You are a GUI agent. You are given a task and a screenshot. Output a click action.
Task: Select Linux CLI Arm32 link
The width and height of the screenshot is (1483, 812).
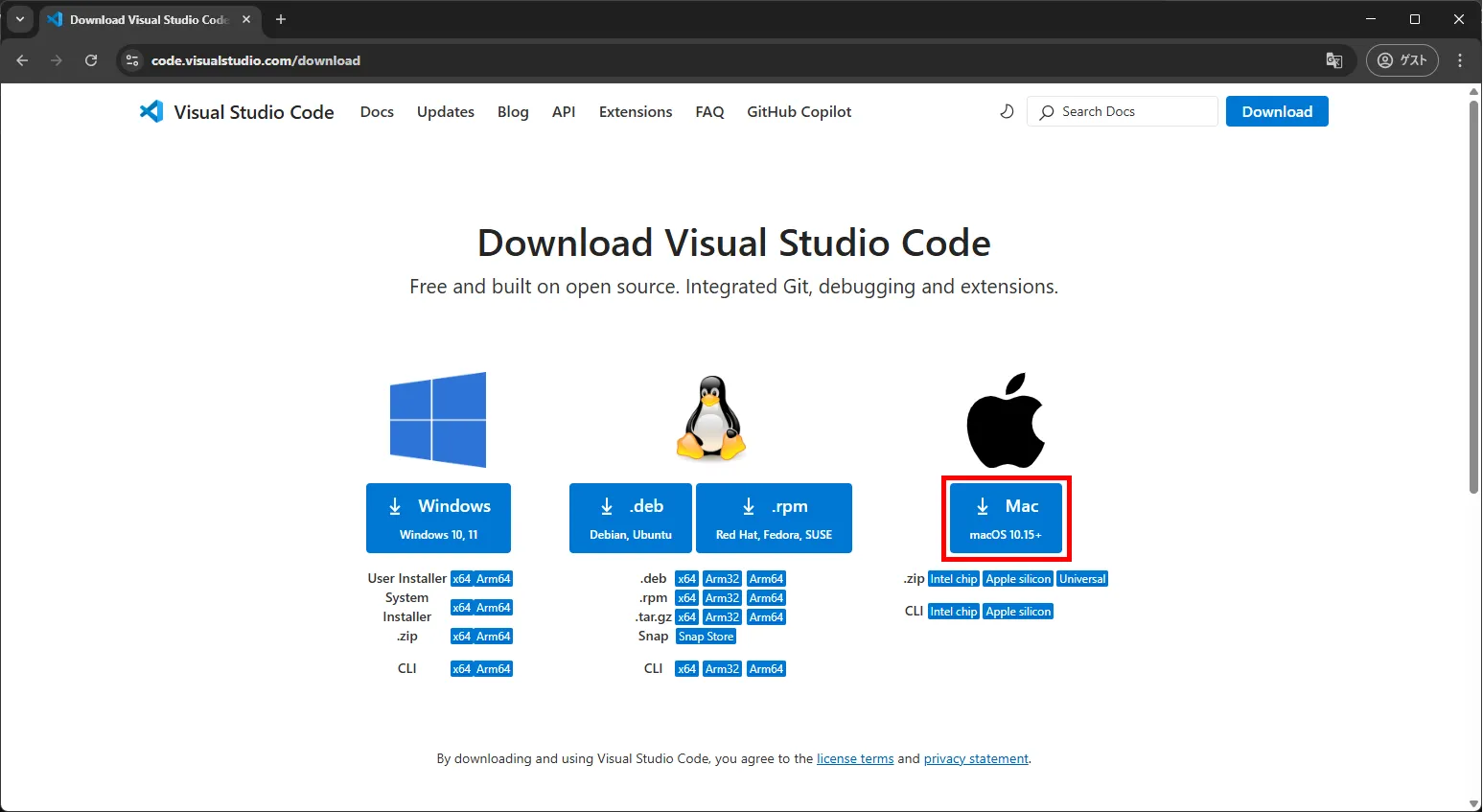point(722,669)
